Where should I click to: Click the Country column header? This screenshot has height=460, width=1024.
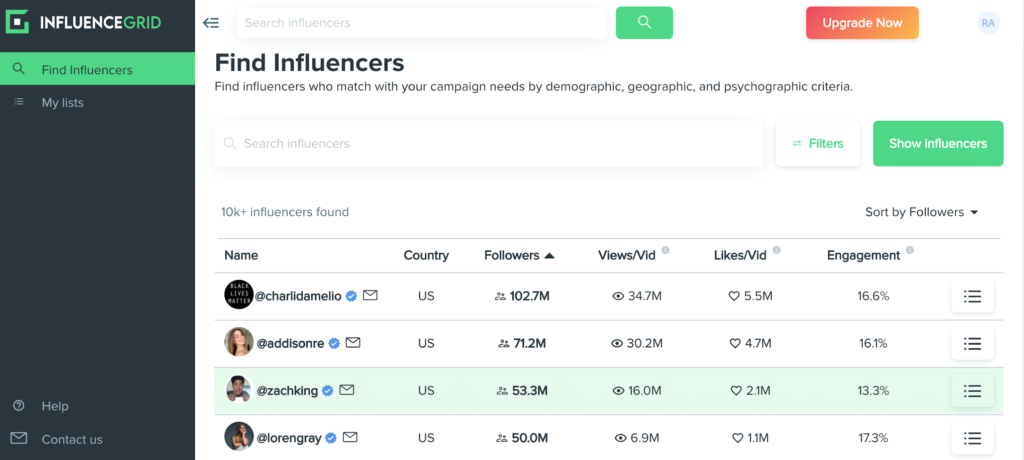426,255
